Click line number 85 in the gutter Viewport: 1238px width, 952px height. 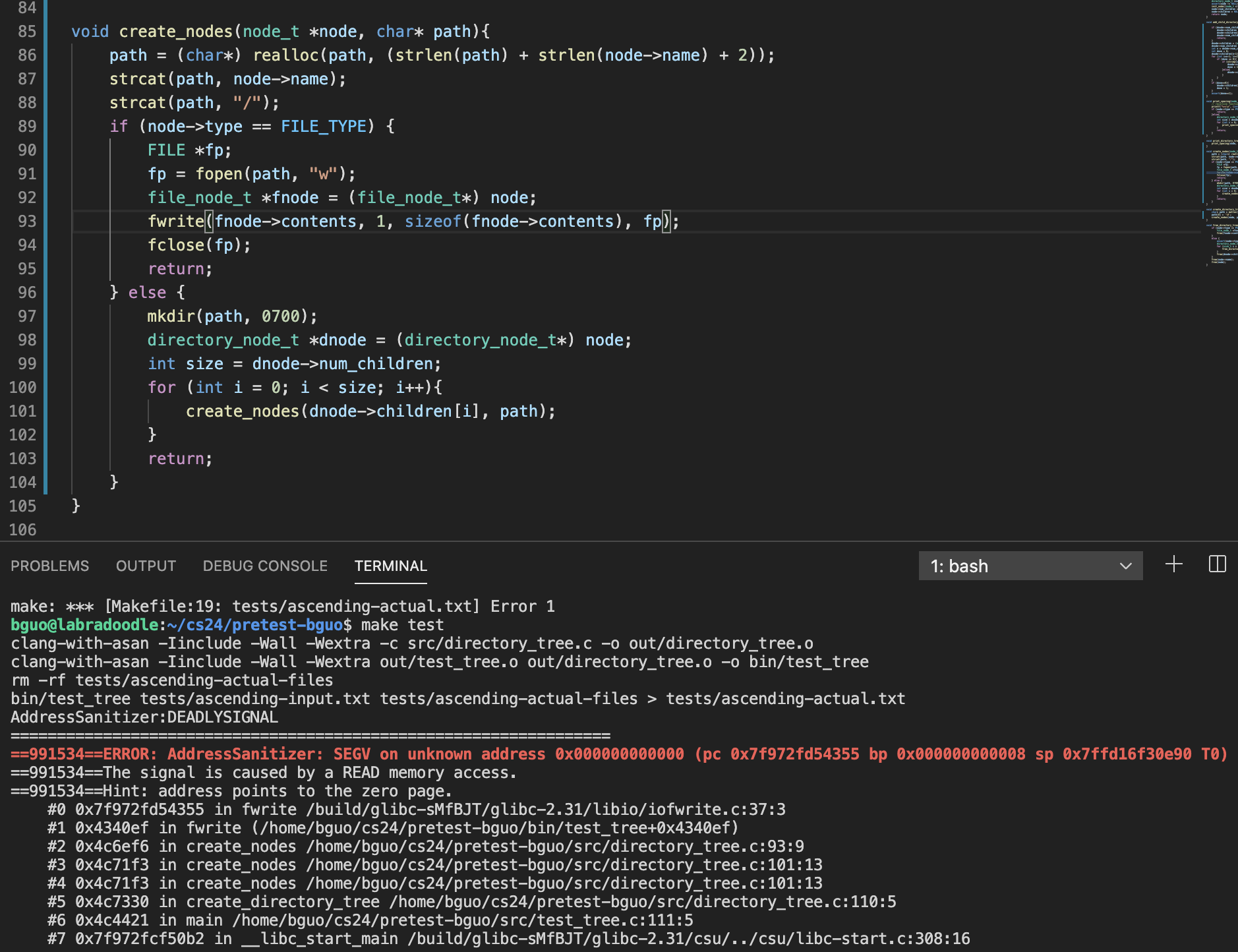point(26,32)
